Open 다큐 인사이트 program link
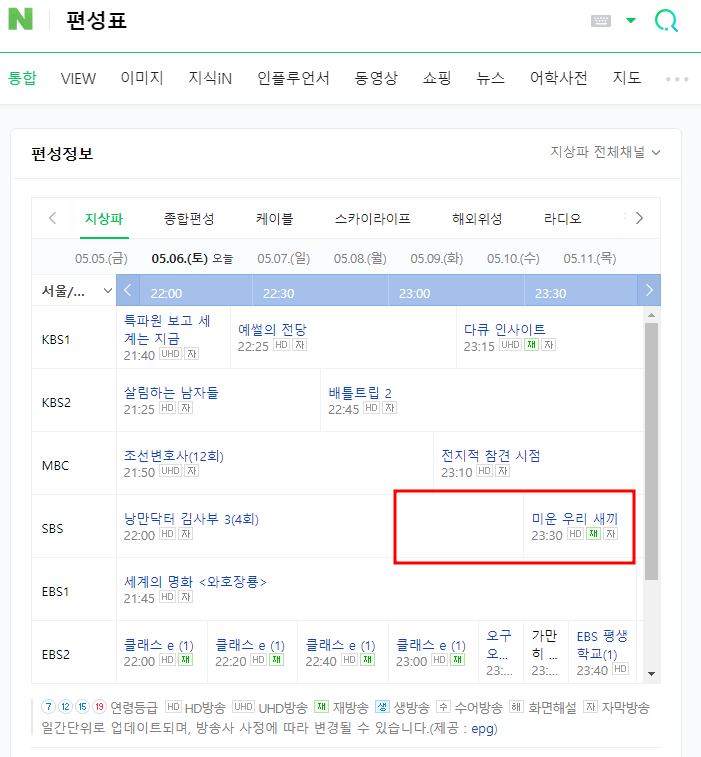 (505, 330)
